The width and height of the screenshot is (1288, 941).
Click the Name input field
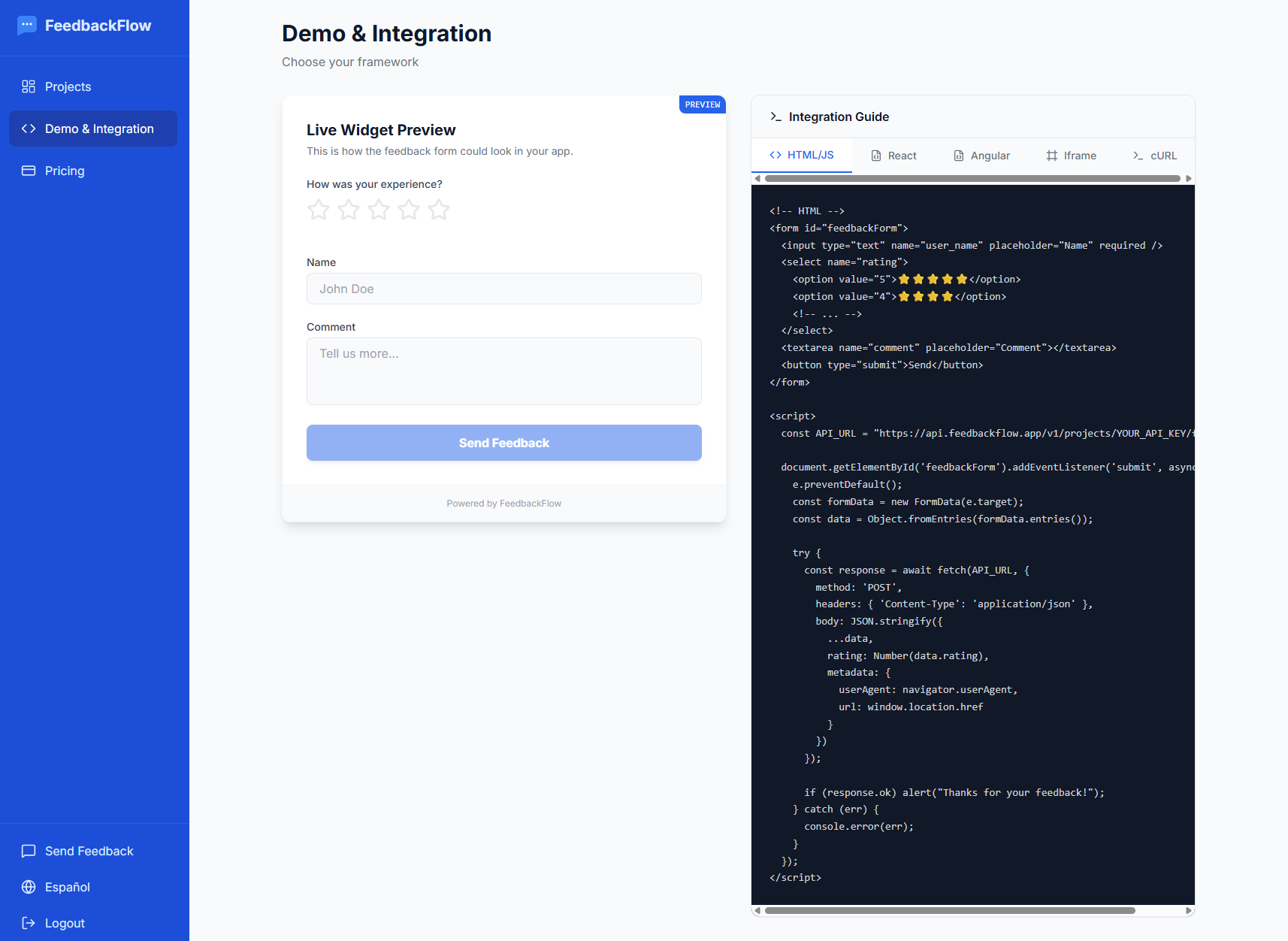click(x=504, y=289)
